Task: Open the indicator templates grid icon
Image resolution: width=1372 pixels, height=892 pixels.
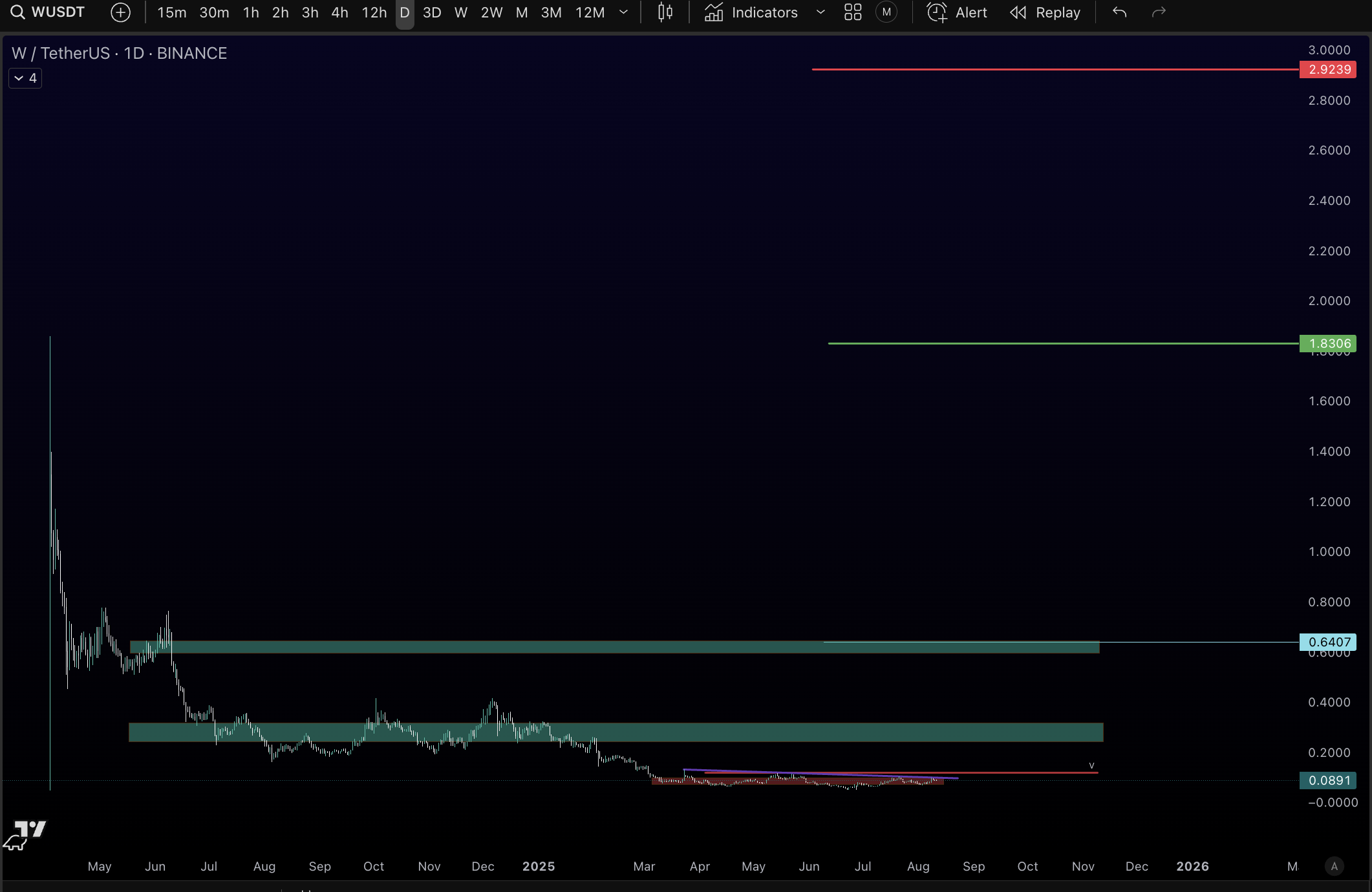Action: point(853,12)
